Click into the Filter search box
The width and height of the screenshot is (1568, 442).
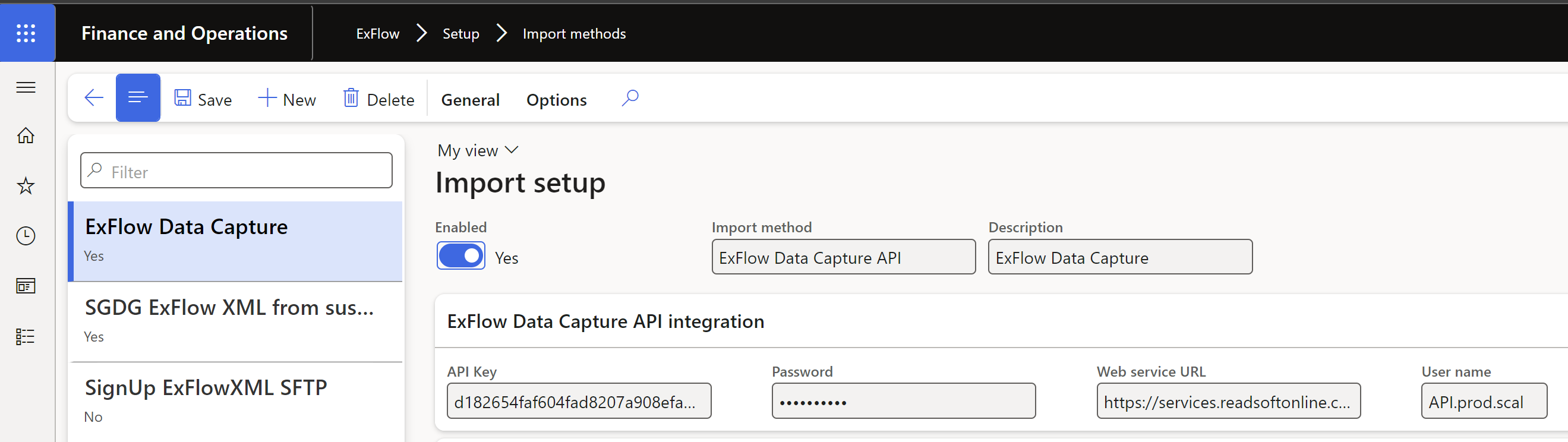236,171
